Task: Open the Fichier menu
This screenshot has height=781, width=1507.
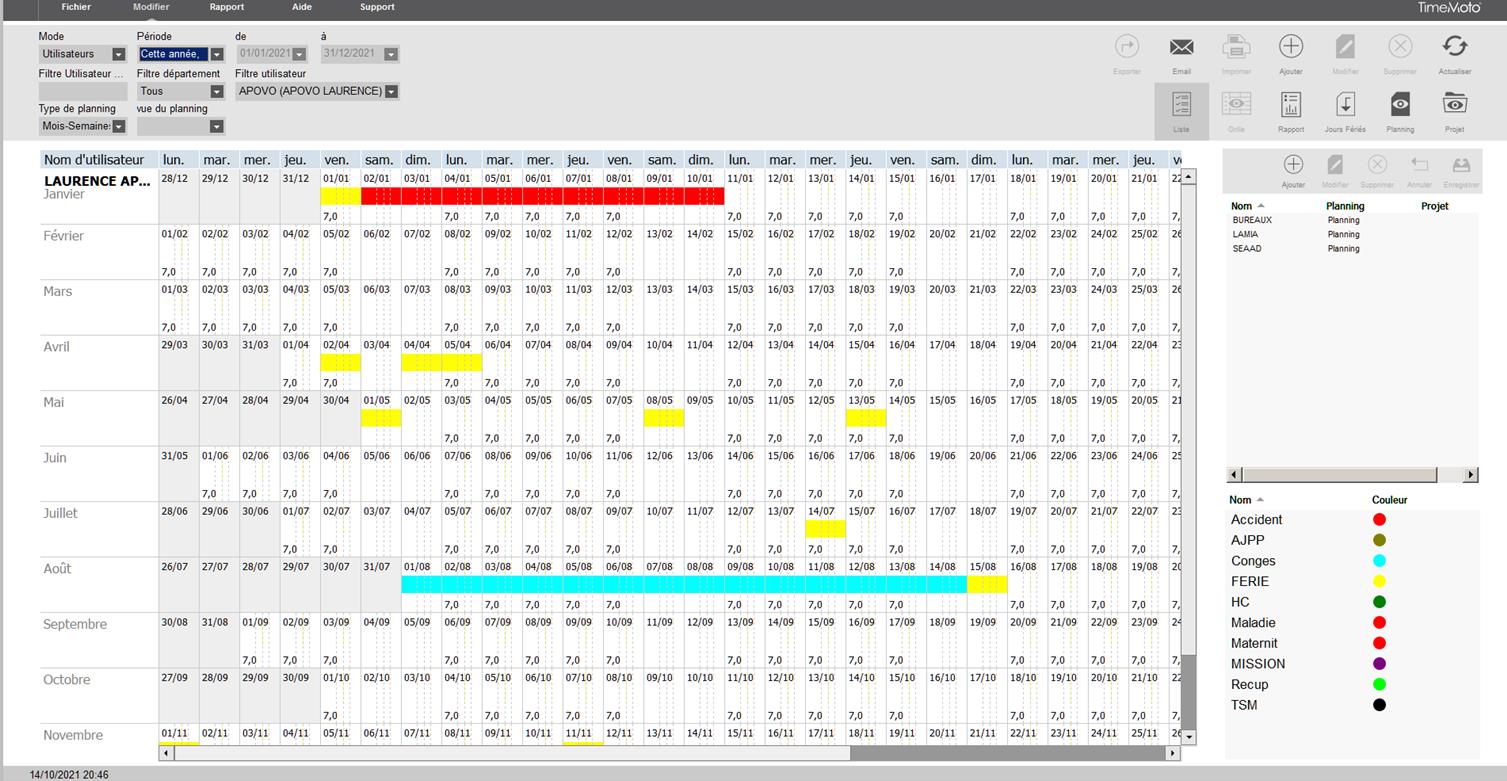Action: [76, 7]
